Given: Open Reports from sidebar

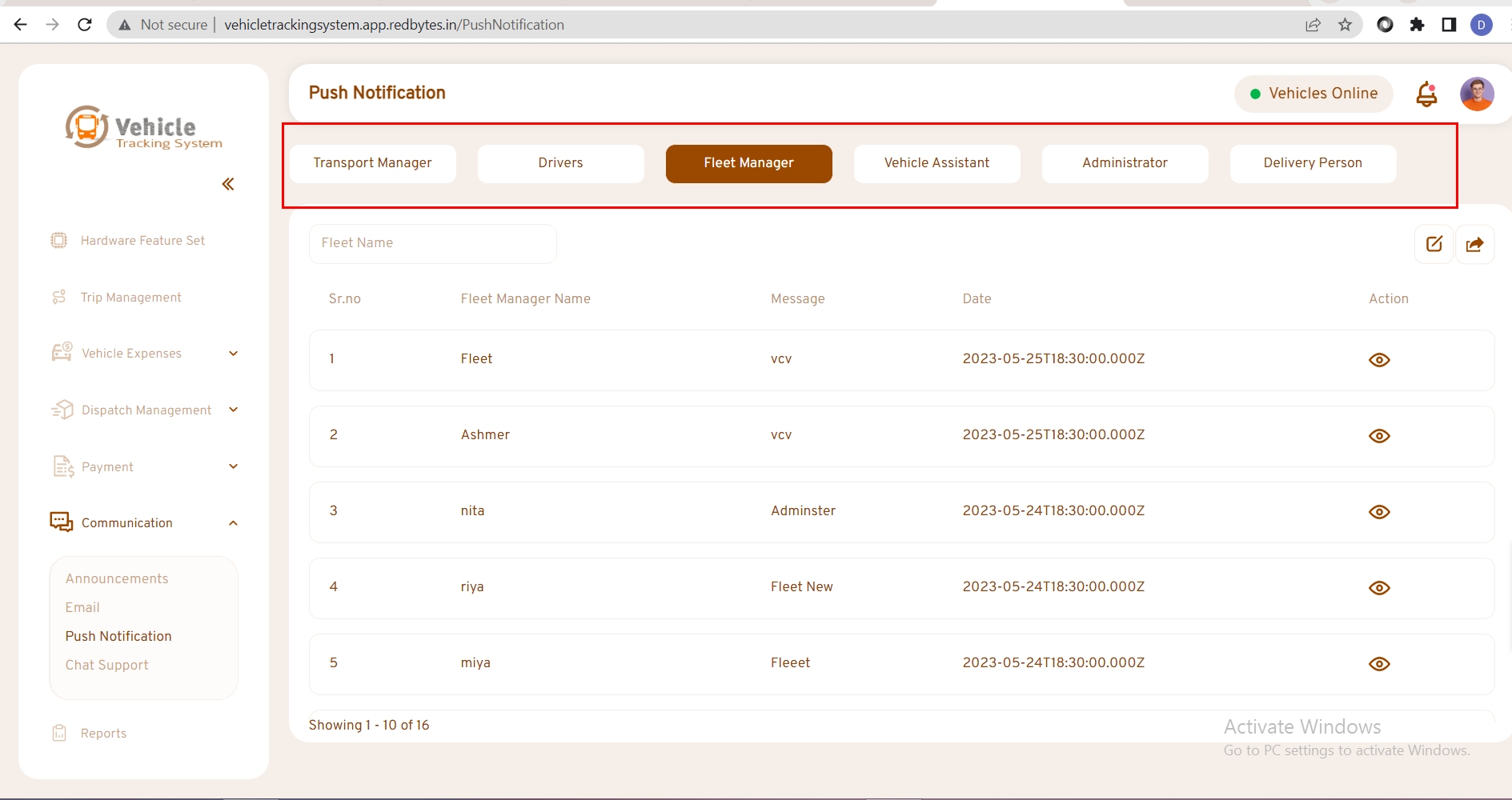Looking at the screenshot, I should pos(103,734).
